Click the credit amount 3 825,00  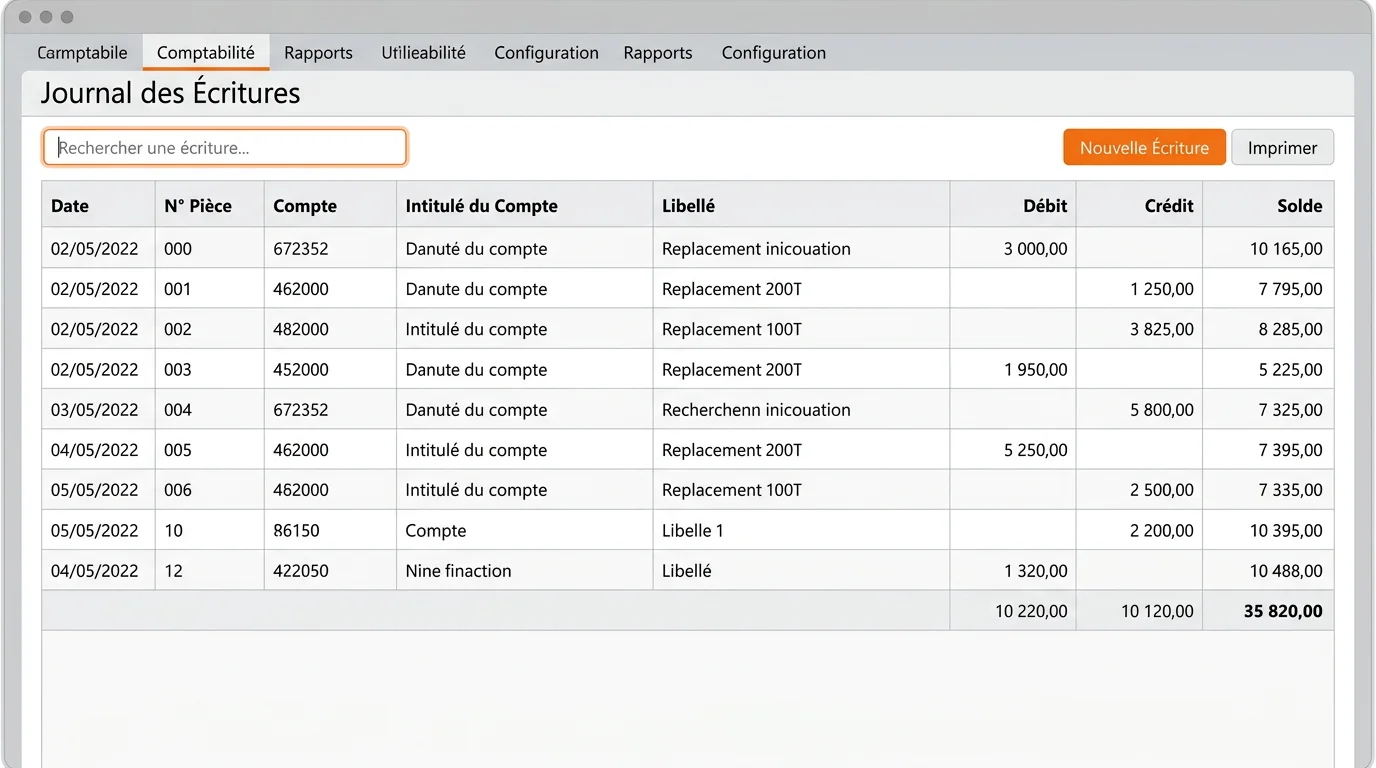pyautogui.click(x=1162, y=329)
